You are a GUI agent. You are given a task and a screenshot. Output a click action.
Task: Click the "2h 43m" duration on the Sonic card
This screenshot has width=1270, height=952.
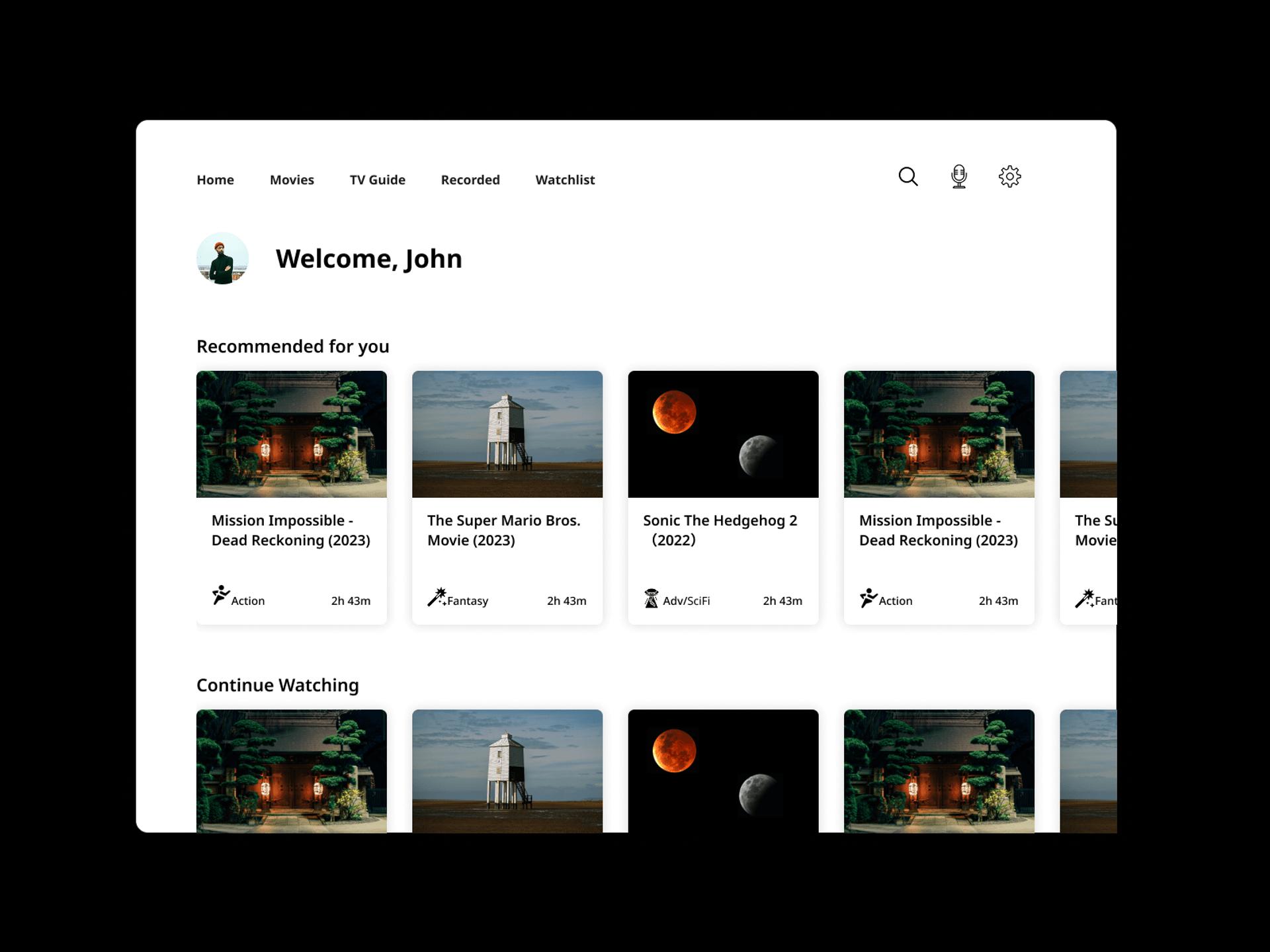pos(783,601)
